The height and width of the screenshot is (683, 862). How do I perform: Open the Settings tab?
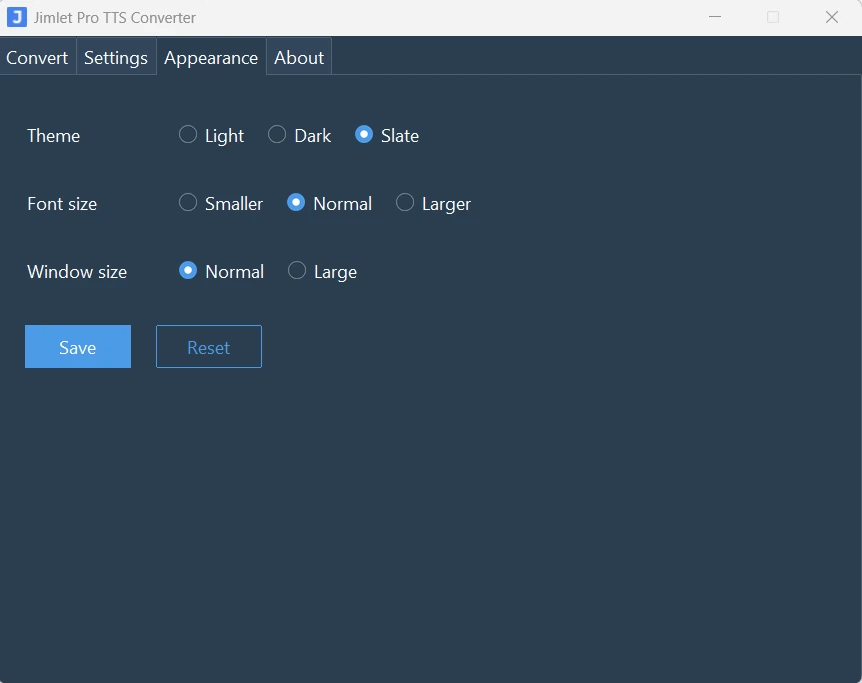pos(115,57)
